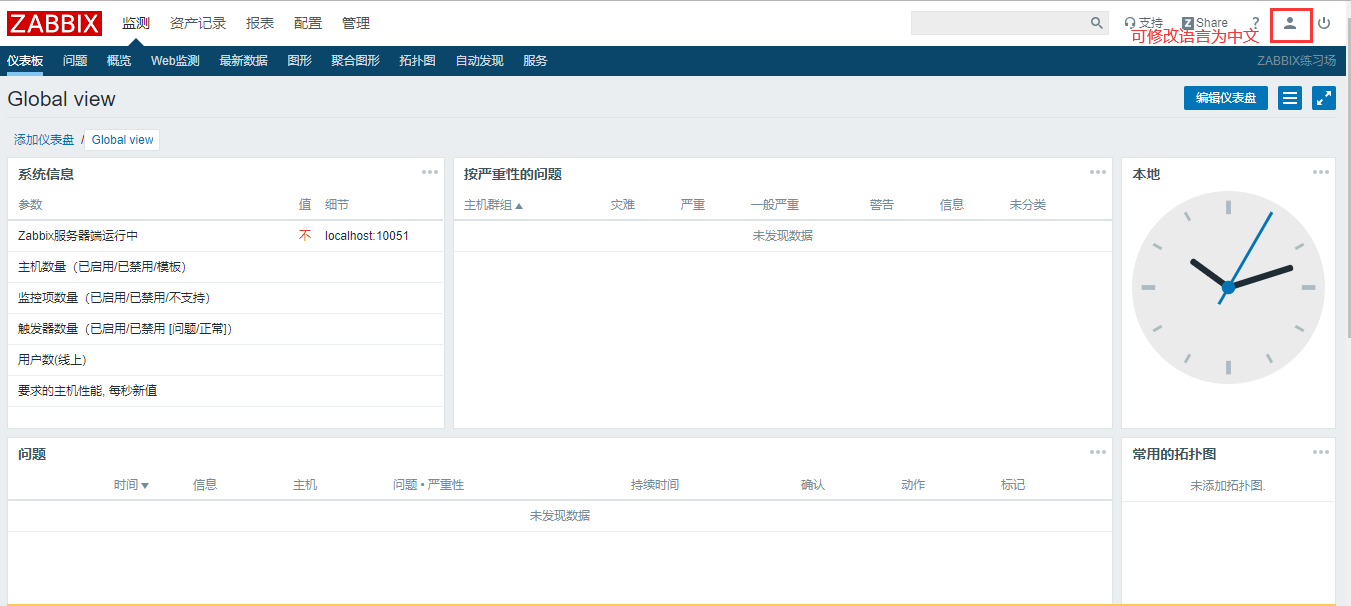
Task: Toggle fullscreen kiosk mode icon
Action: [1324, 98]
